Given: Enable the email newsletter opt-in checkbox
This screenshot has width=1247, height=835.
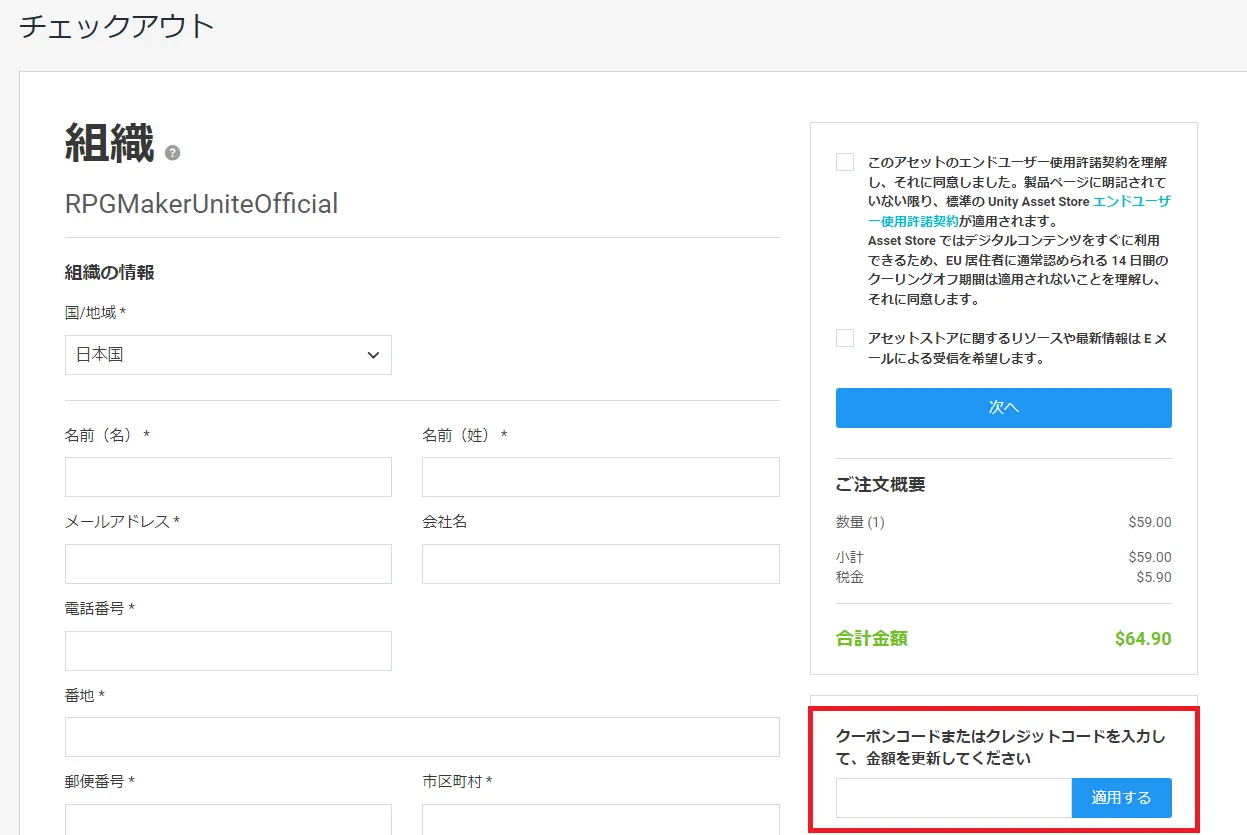Looking at the screenshot, I should point(845,338).
